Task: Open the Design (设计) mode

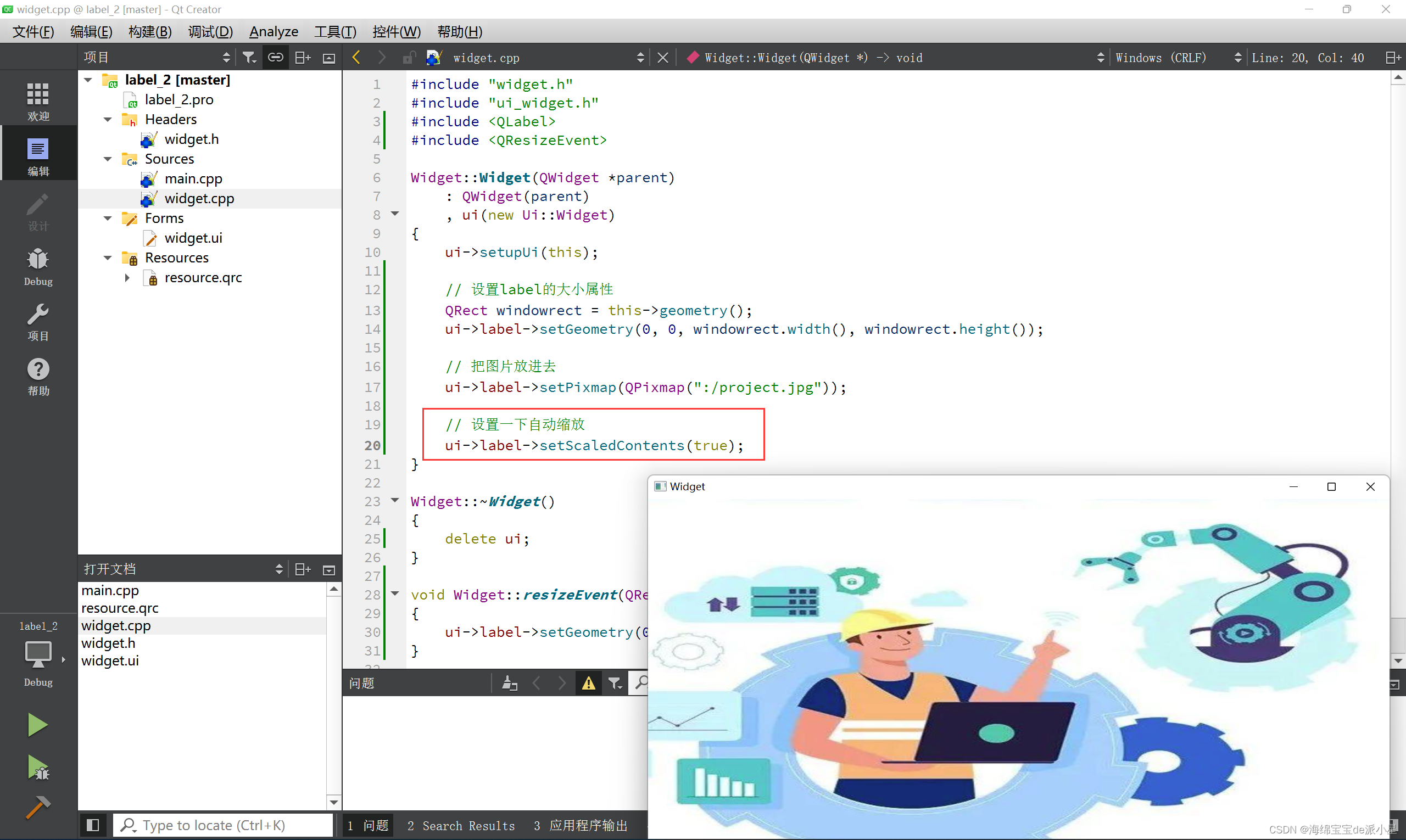Action: coord(38,211)
